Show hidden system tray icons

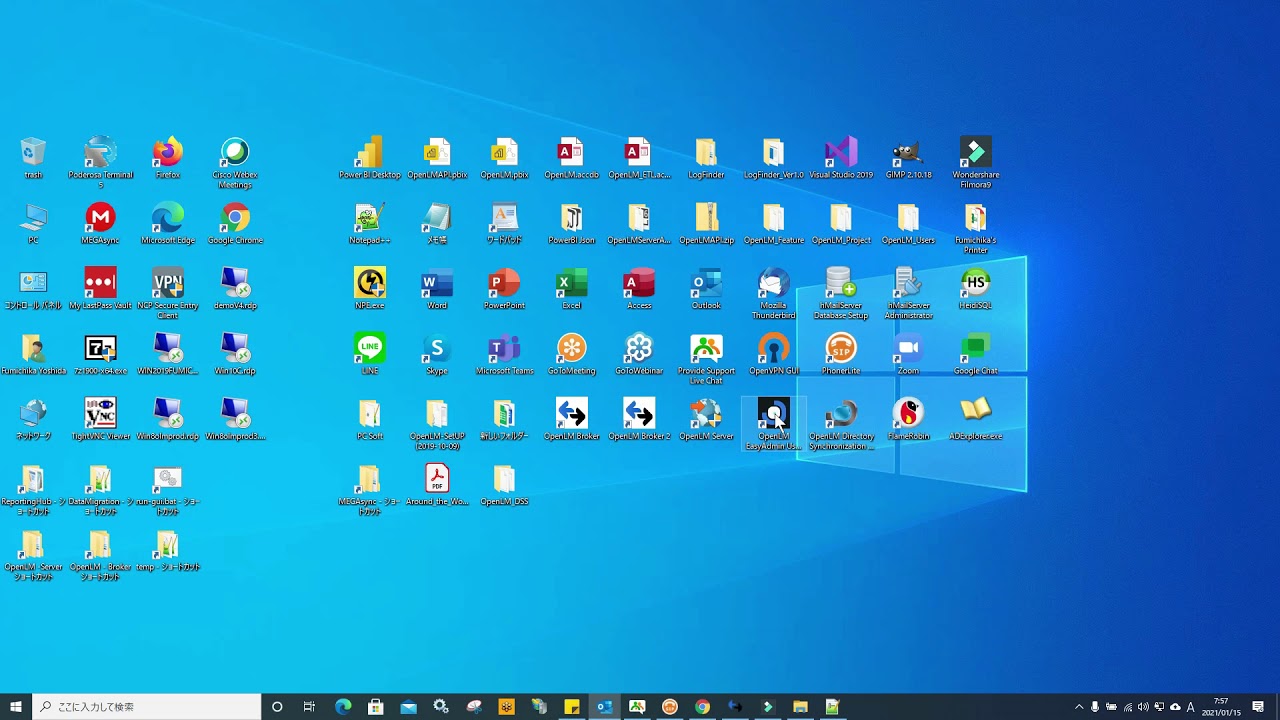click(x=1079, y=707)
